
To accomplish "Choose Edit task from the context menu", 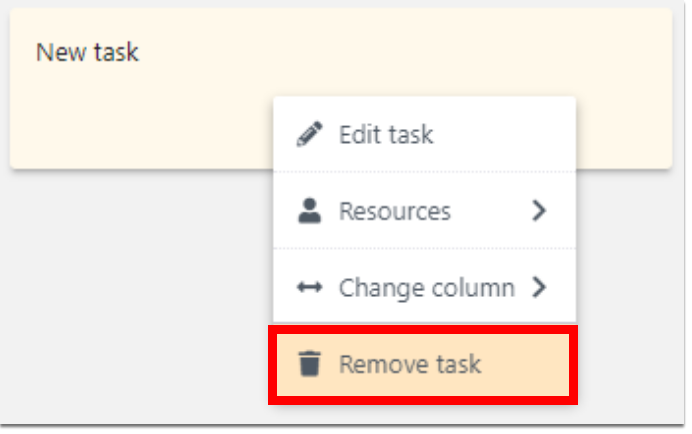I will [x=425, y=134].
